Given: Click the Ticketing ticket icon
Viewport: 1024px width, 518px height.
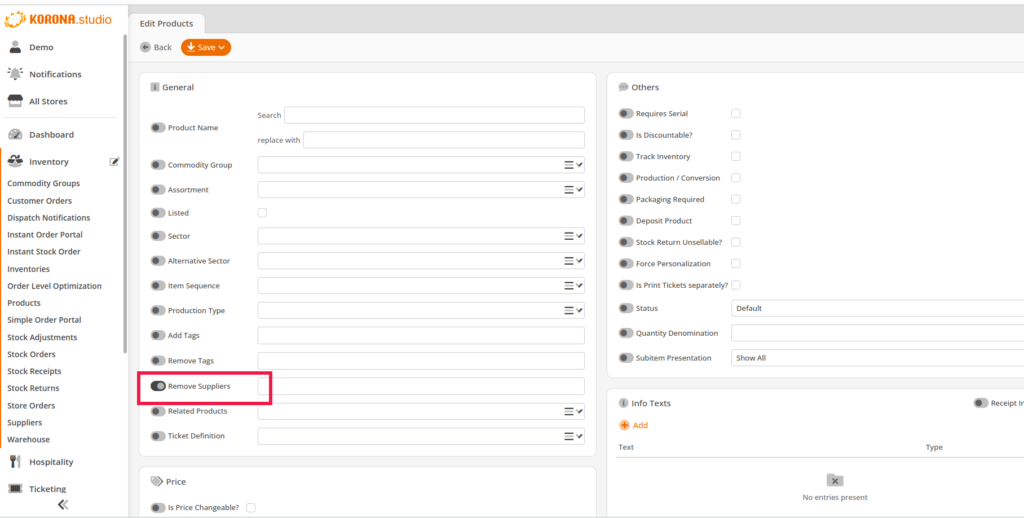Looking at the screenshot, I should coord(15,489).
